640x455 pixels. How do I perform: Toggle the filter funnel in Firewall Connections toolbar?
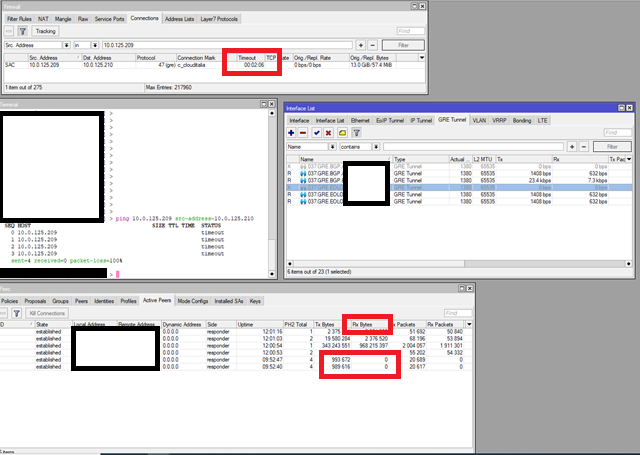[23, 31]
